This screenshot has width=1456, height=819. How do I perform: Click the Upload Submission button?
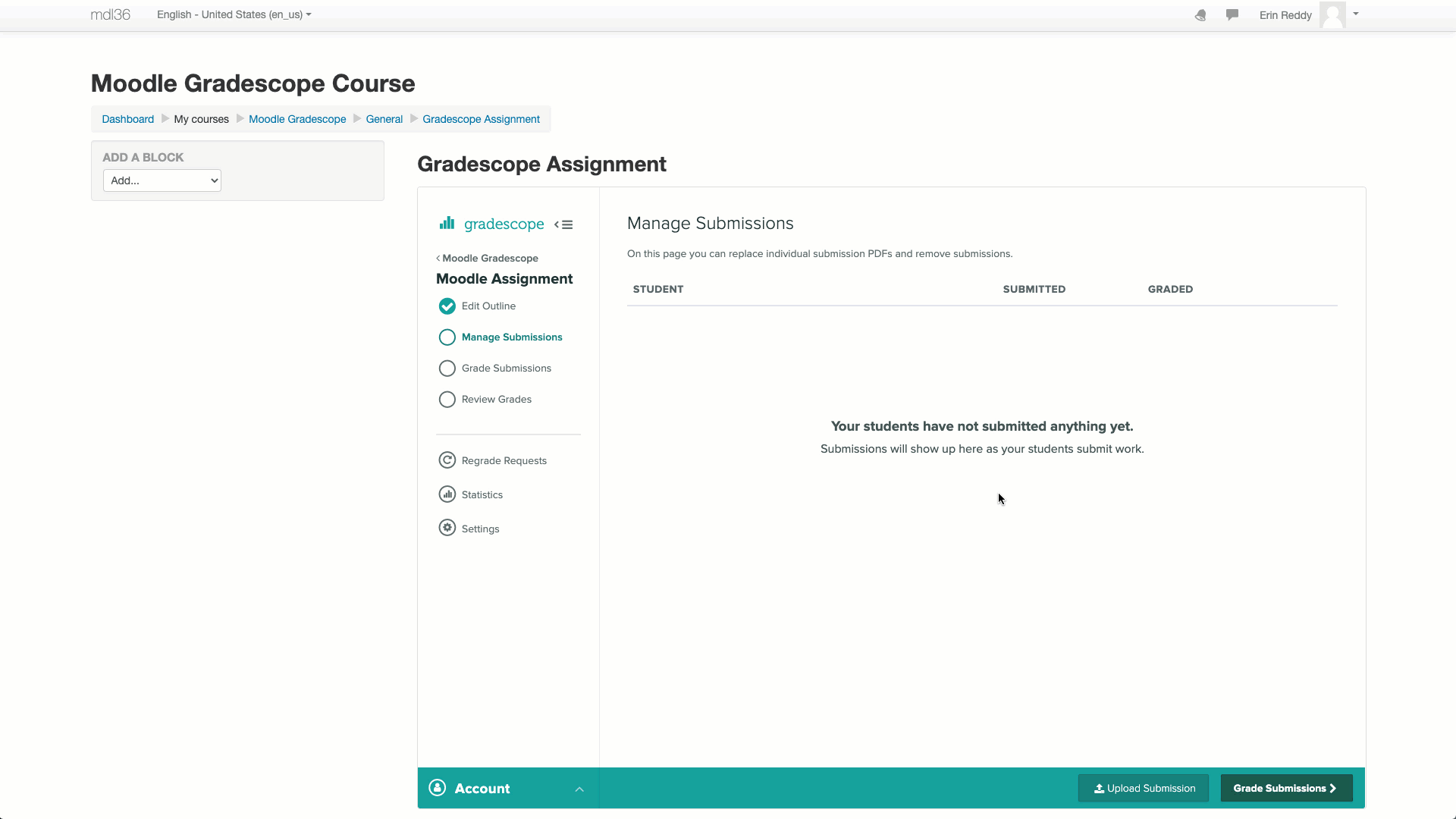[1144, 789]
